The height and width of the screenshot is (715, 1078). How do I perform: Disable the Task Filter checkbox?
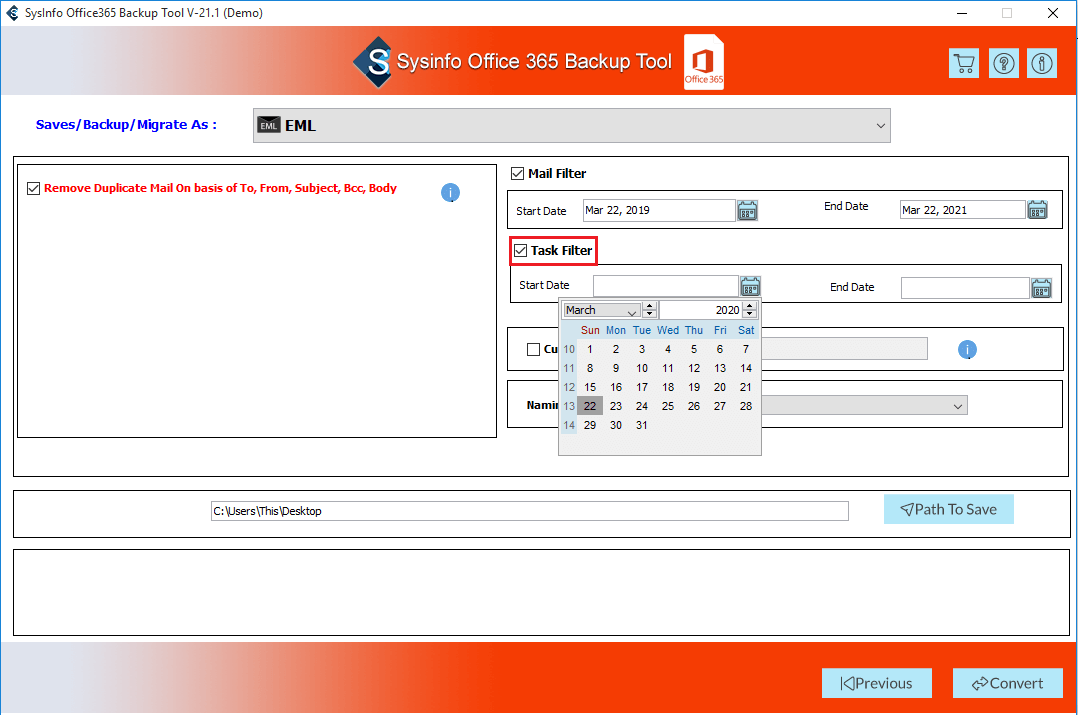coord(520,250)
